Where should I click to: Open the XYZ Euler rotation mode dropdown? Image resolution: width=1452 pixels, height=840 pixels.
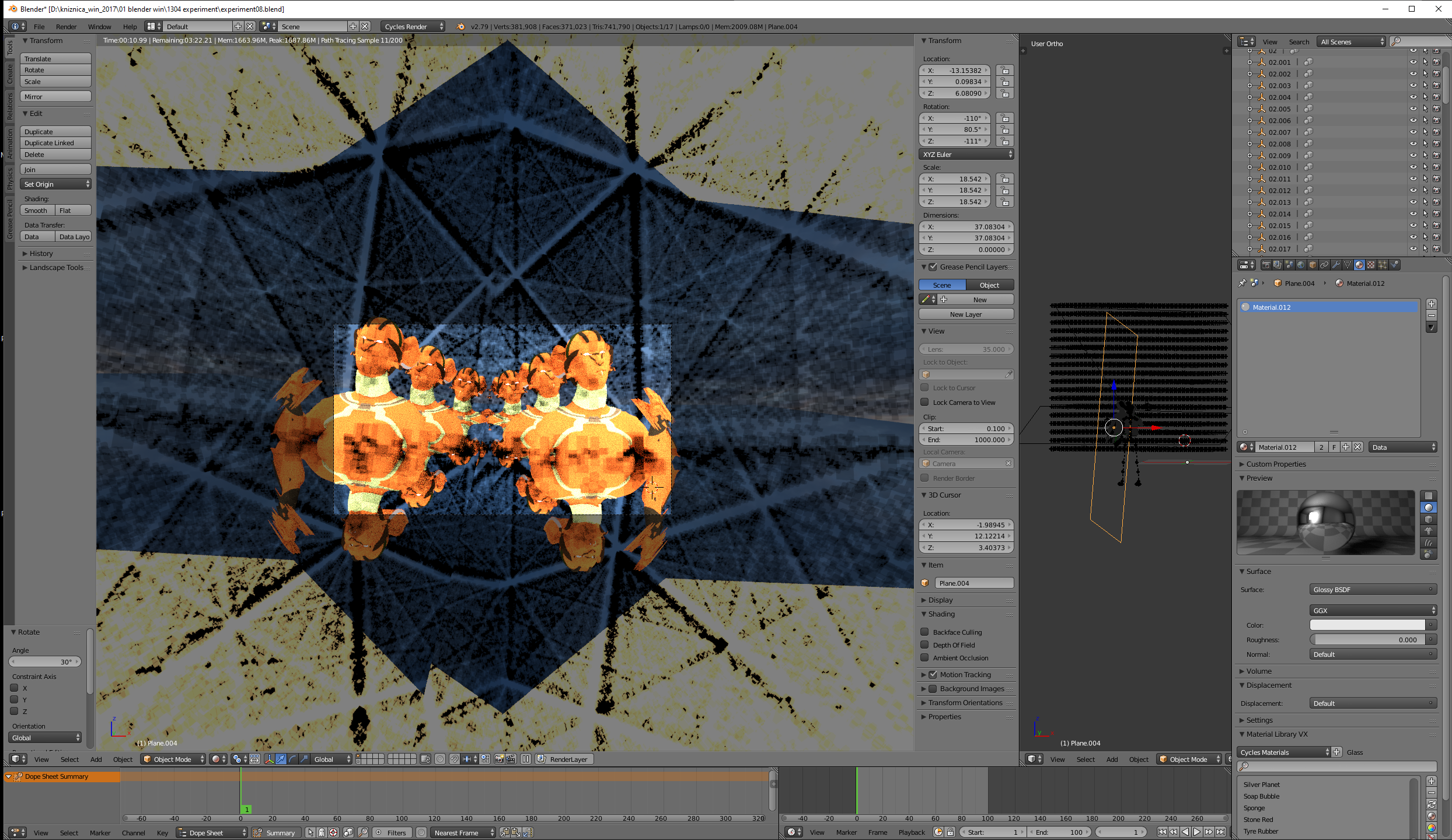966,155
